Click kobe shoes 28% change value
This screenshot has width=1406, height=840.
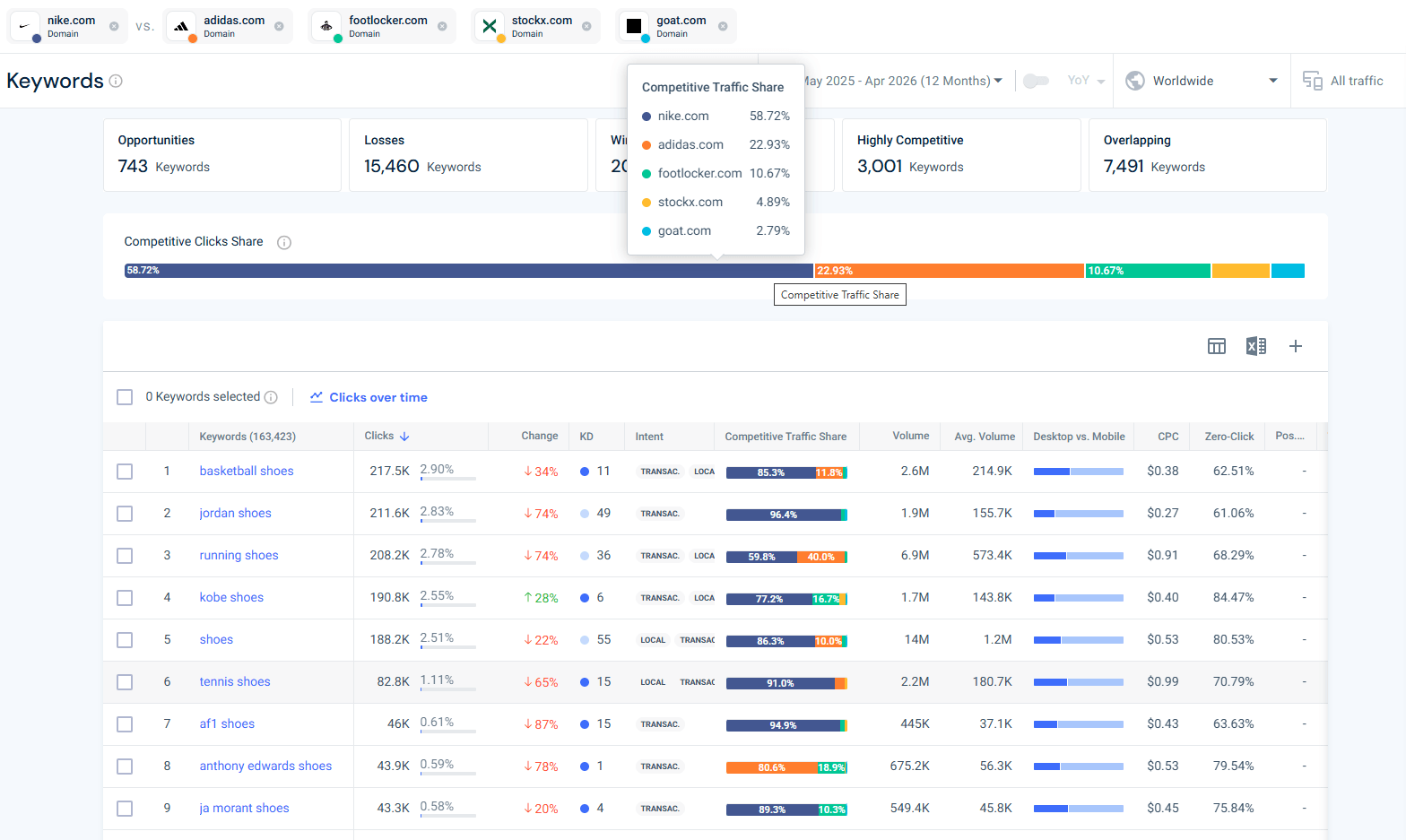pyautogui.click(x=542, y=598)
